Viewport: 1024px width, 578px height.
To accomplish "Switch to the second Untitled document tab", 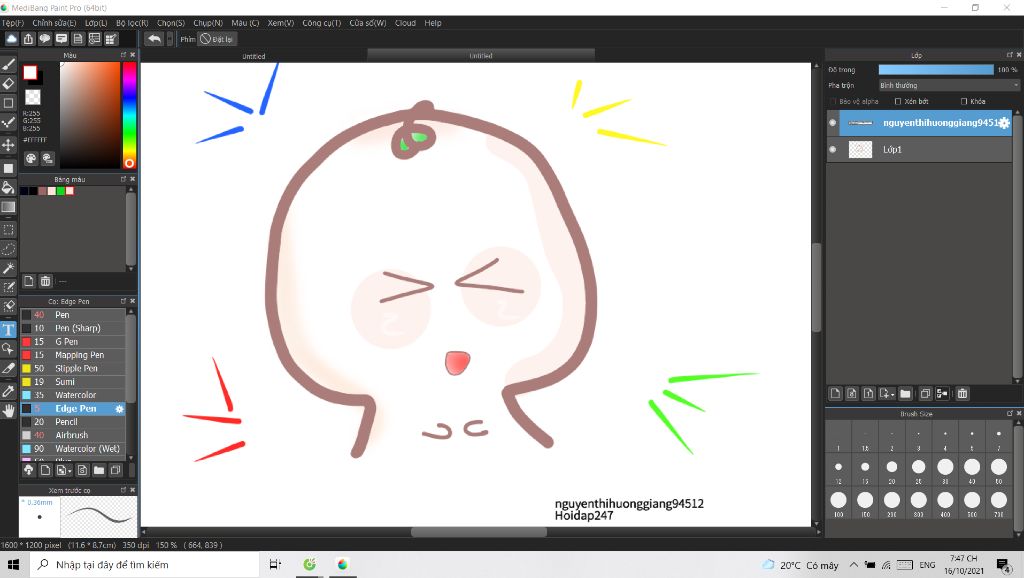I will pos(481,56).
